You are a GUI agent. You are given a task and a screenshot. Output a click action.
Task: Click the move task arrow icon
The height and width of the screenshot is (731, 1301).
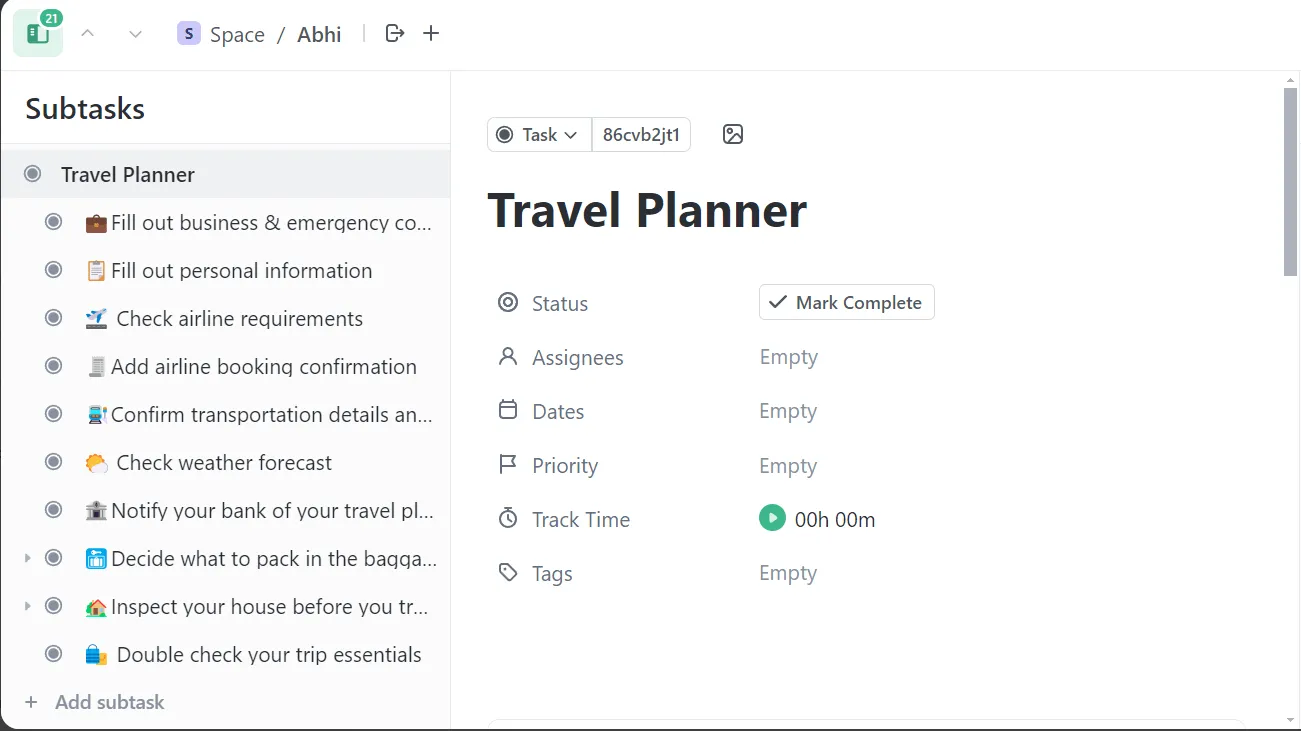[x=395, y=33]
